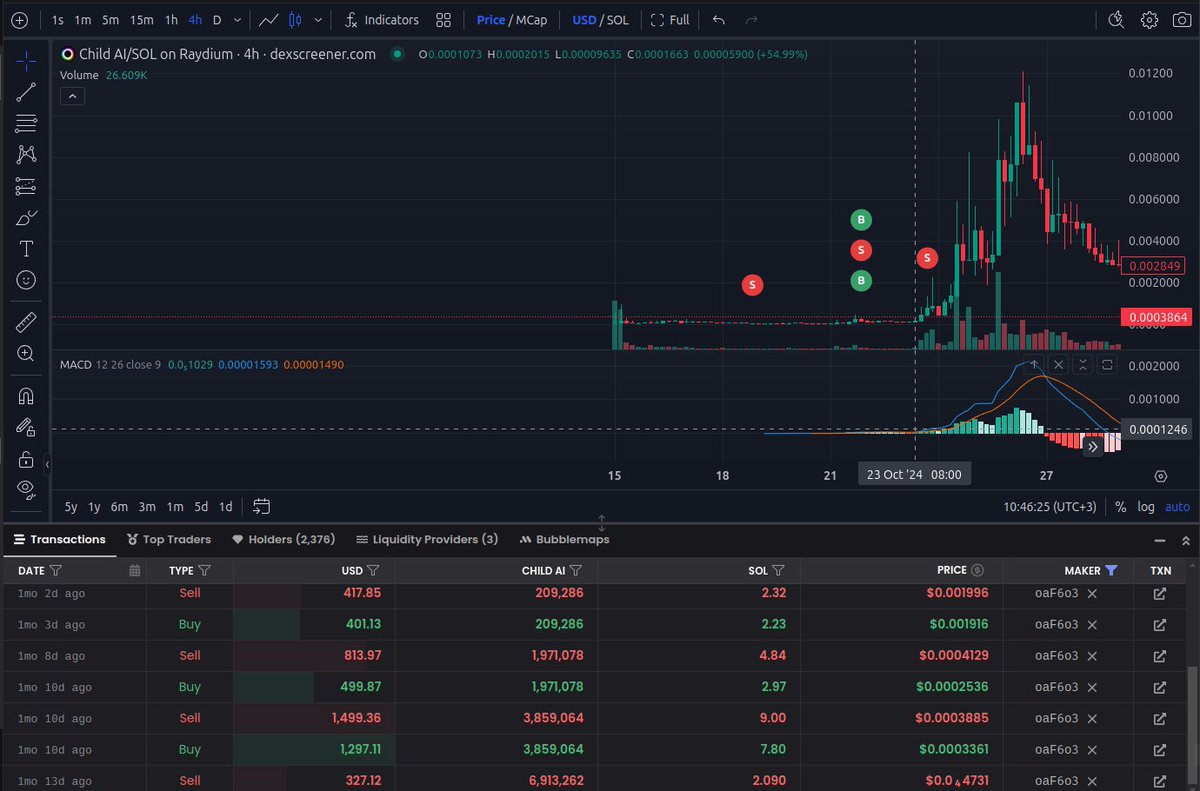This screenshot has width=1200, height=791.
Task: Filter transactions by DATE column
Action: click(x=56, y=570)
